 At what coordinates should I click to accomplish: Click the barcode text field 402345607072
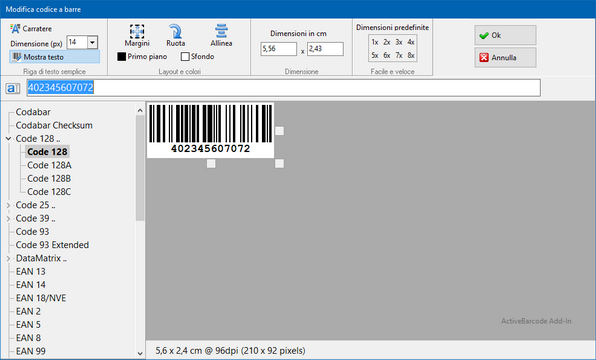tap(283, 88)
